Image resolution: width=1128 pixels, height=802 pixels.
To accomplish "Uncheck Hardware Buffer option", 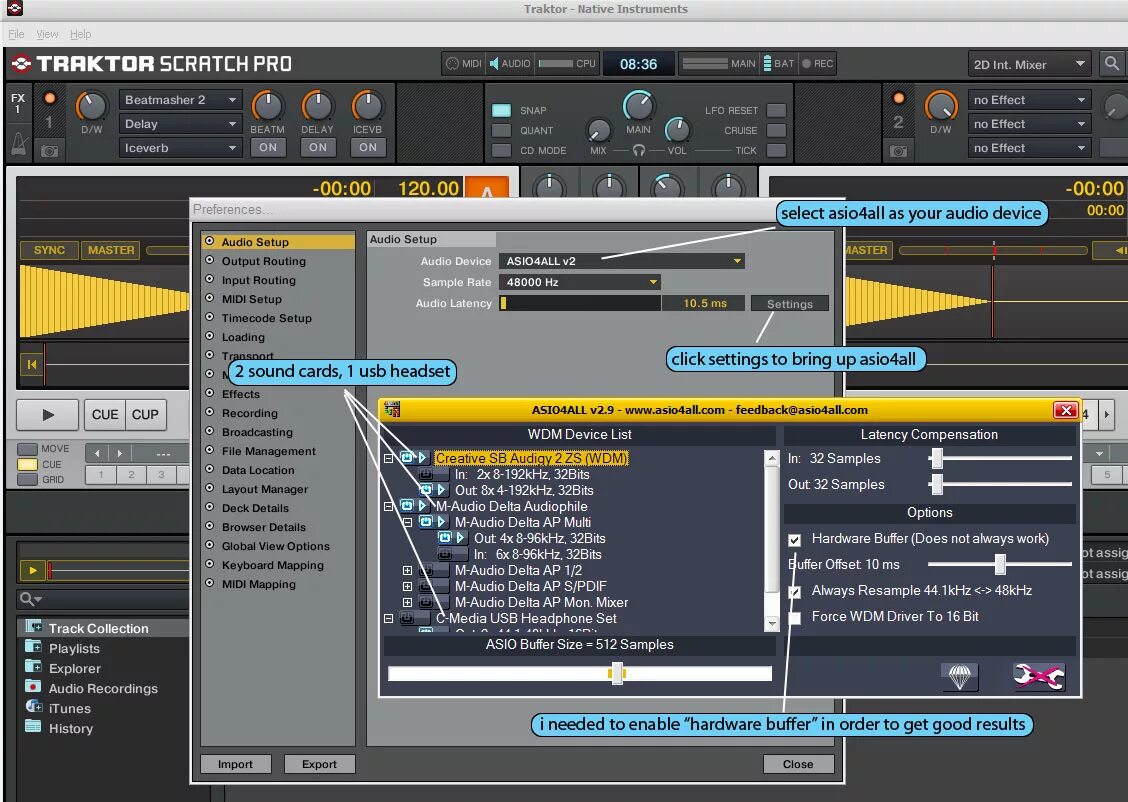I will tap(794, 539).
